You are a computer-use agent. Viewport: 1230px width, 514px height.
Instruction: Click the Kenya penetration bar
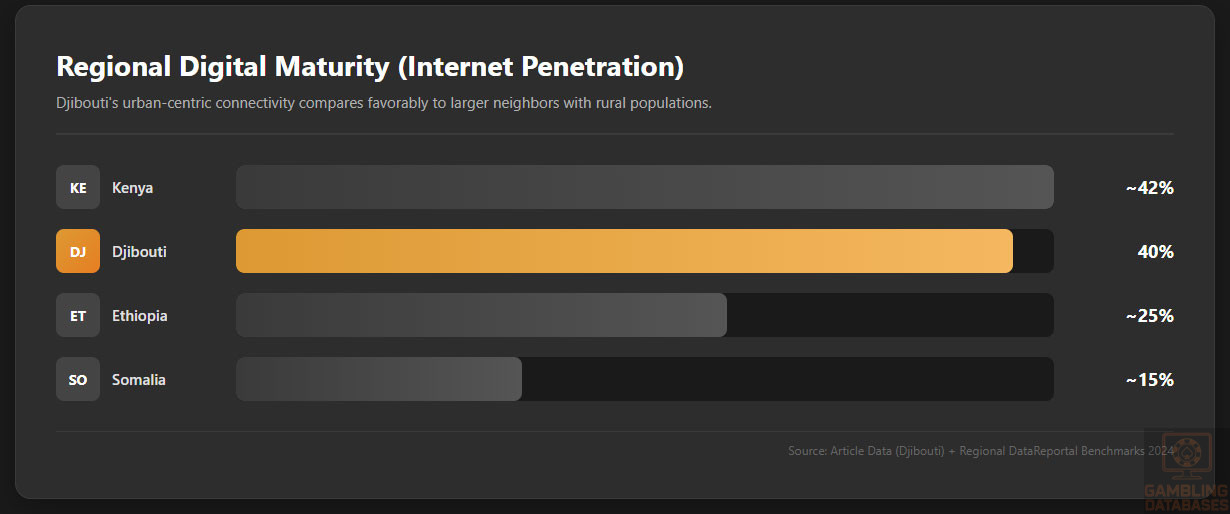(x=644, y=187)
